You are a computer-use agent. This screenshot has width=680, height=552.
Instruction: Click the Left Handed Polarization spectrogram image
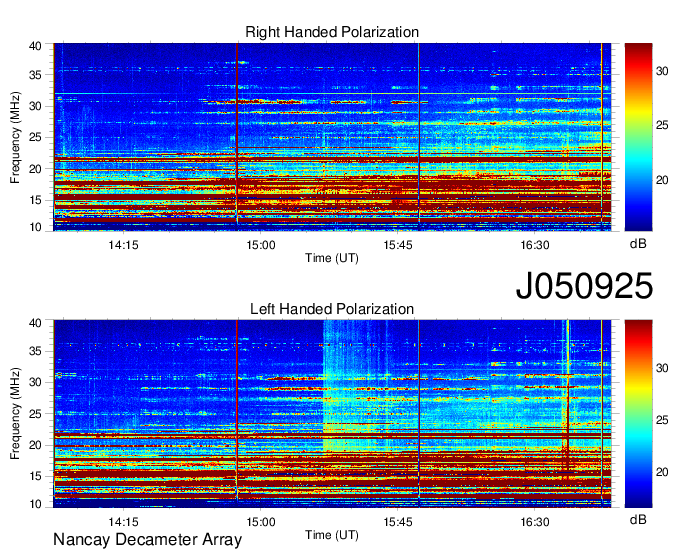pyautogui.click(x=332, y=413)
